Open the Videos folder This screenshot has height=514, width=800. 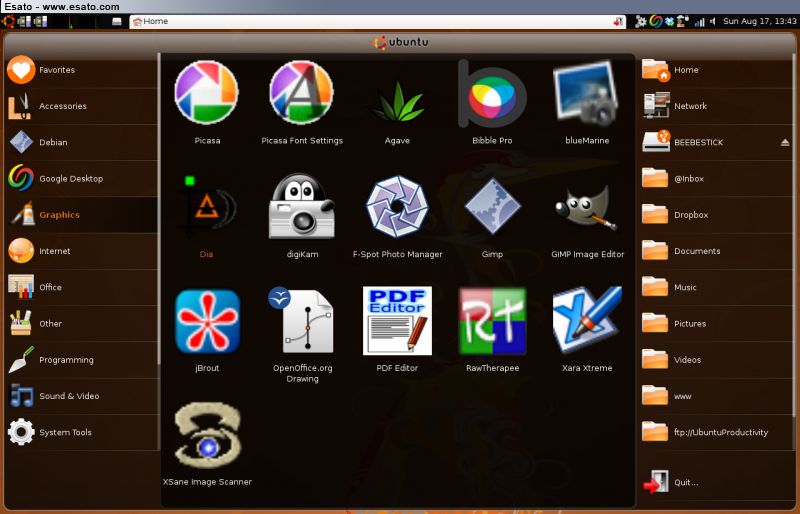[716, 360]
